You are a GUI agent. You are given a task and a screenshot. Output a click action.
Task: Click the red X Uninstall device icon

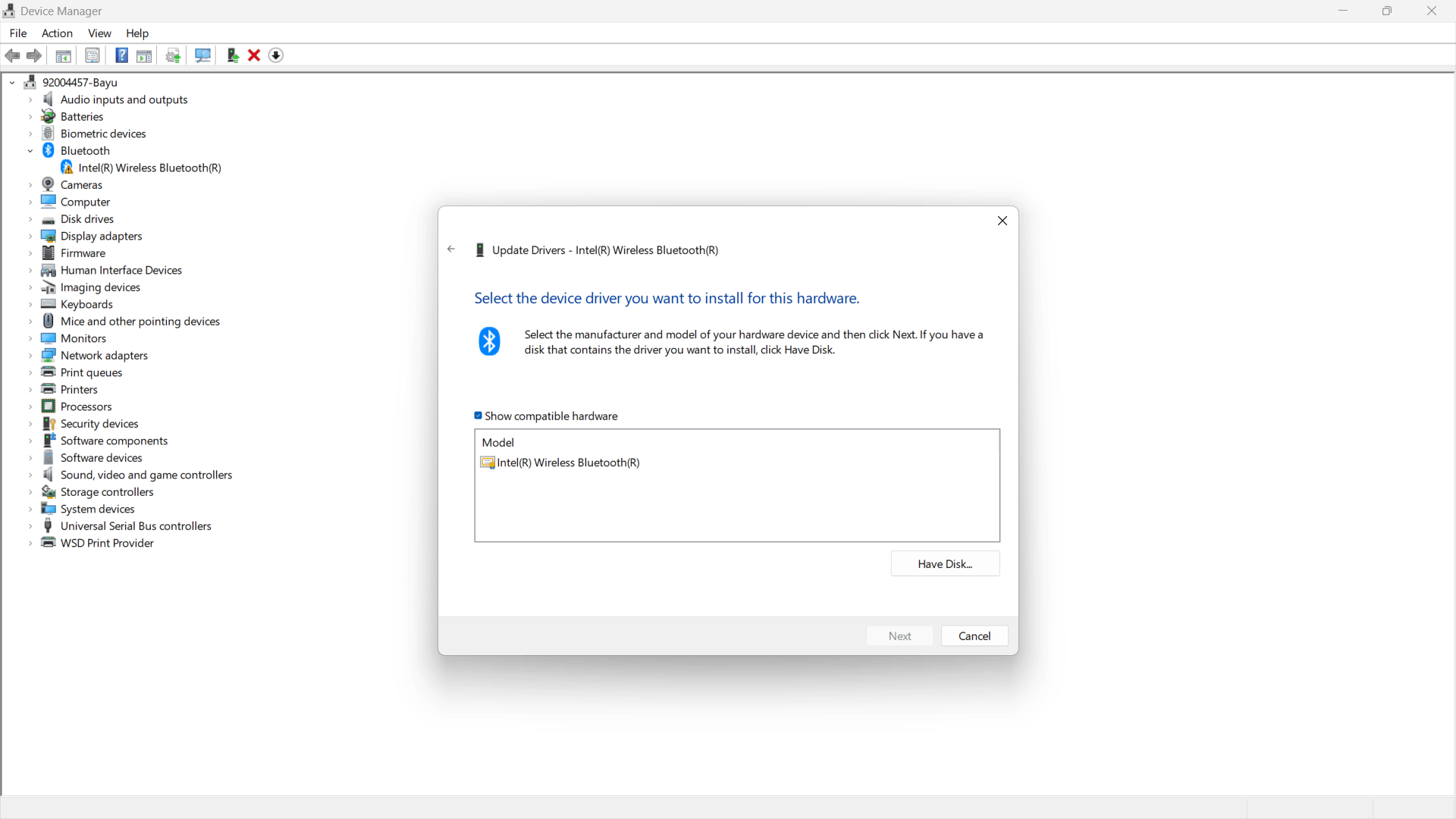(254, 55)
